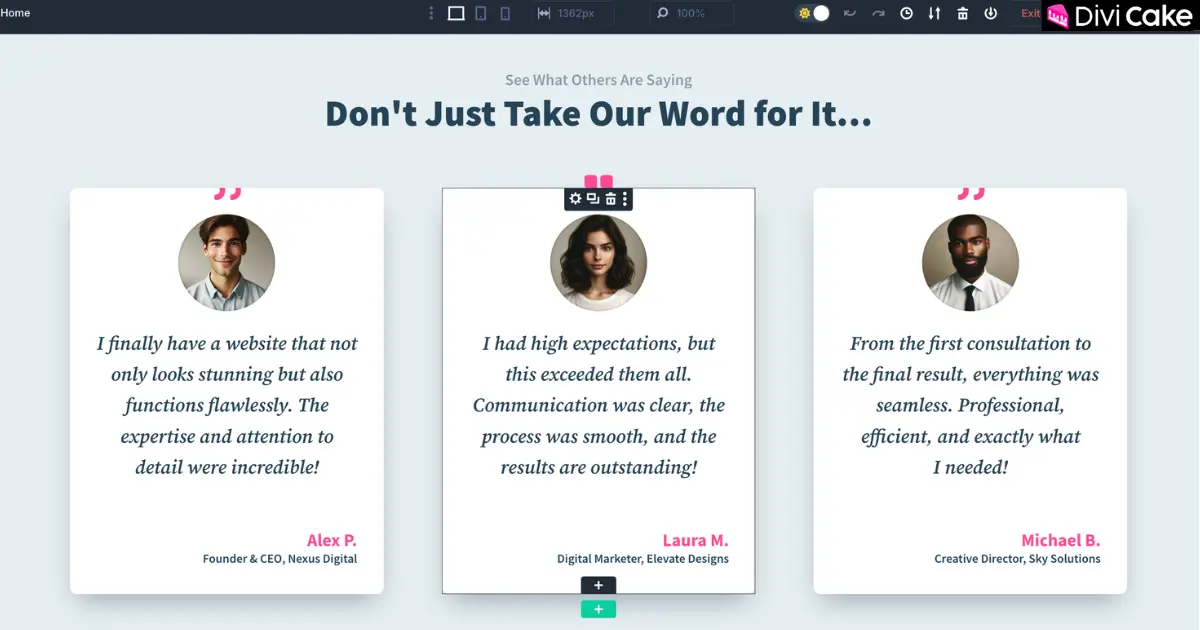
Task: Select Michael B.'s profile photo
Action: coord(970,263)
